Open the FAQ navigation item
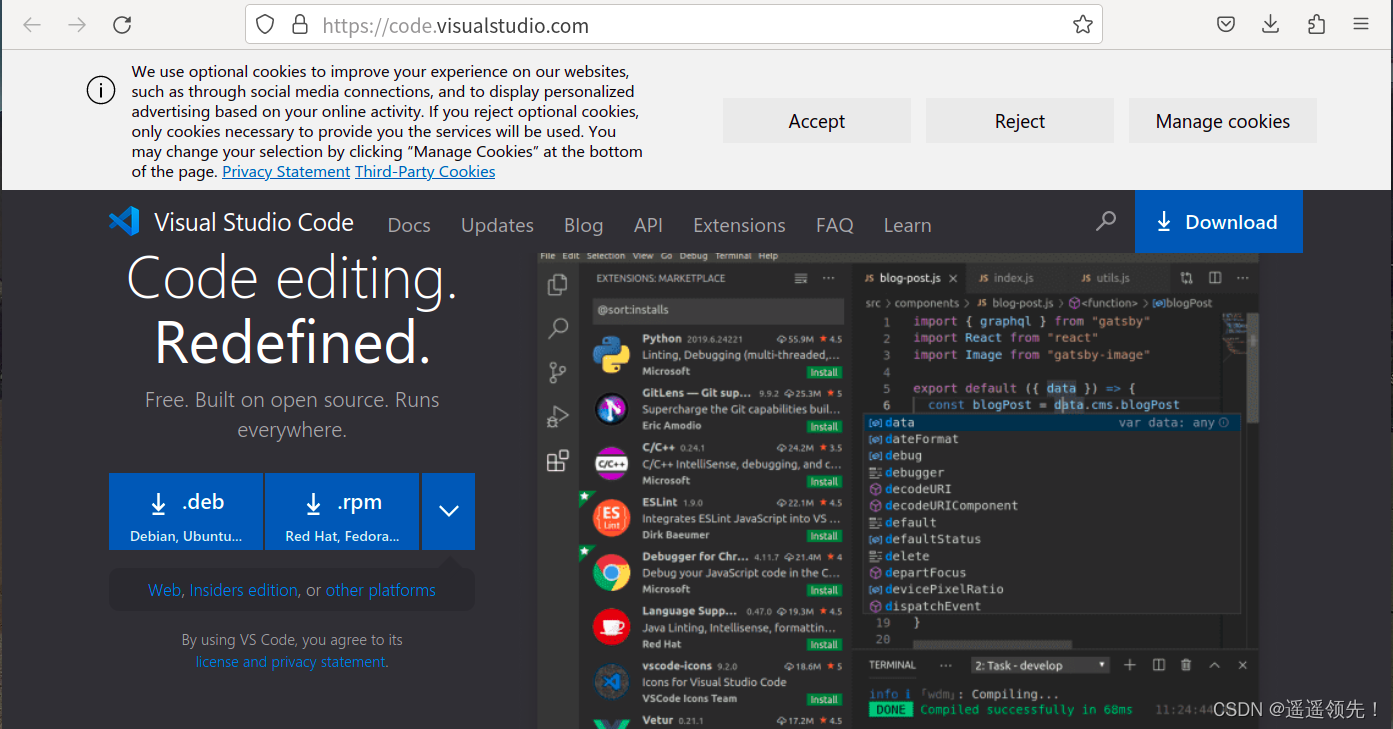1393x729 pixels. coord(835,225)
